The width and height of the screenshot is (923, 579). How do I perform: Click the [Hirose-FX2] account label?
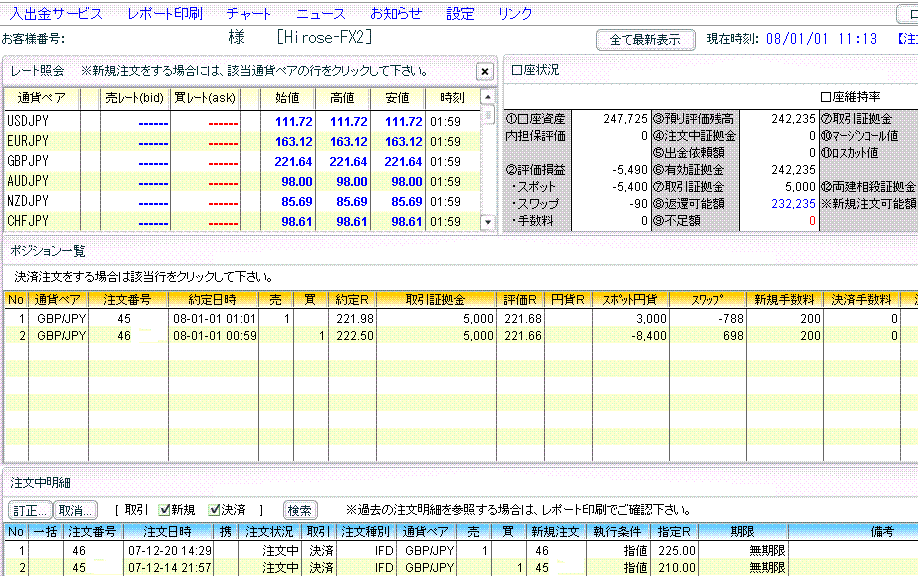tap(324, 38)
